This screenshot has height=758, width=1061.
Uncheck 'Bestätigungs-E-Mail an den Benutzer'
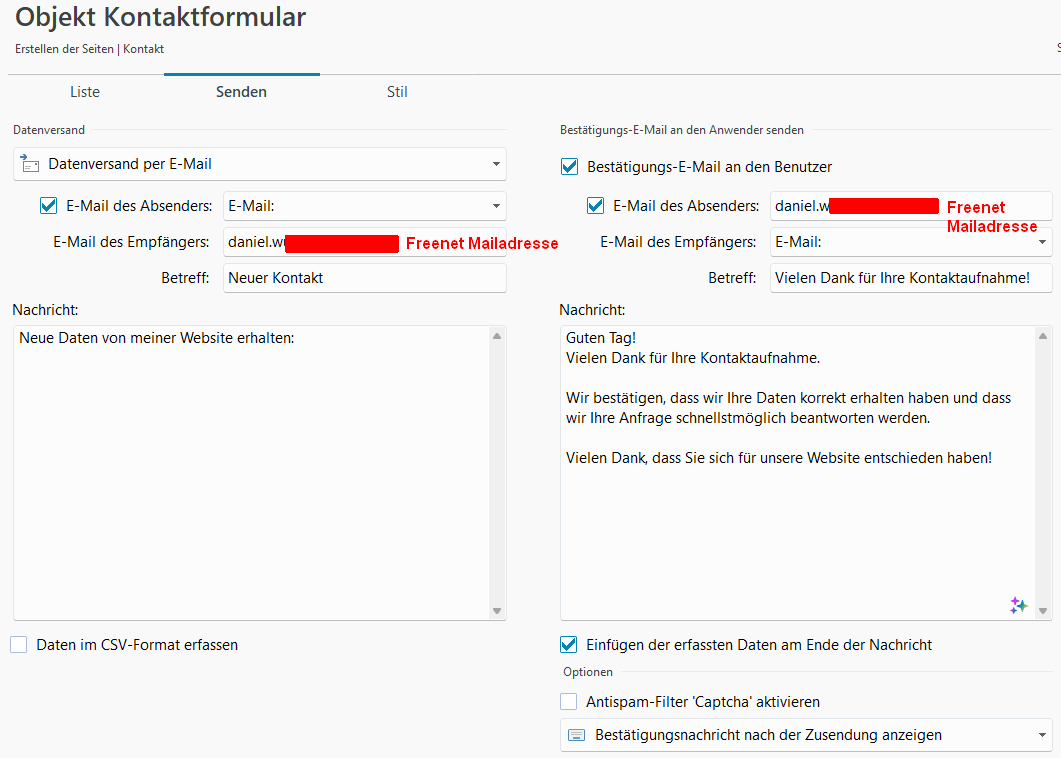(569, 167)
